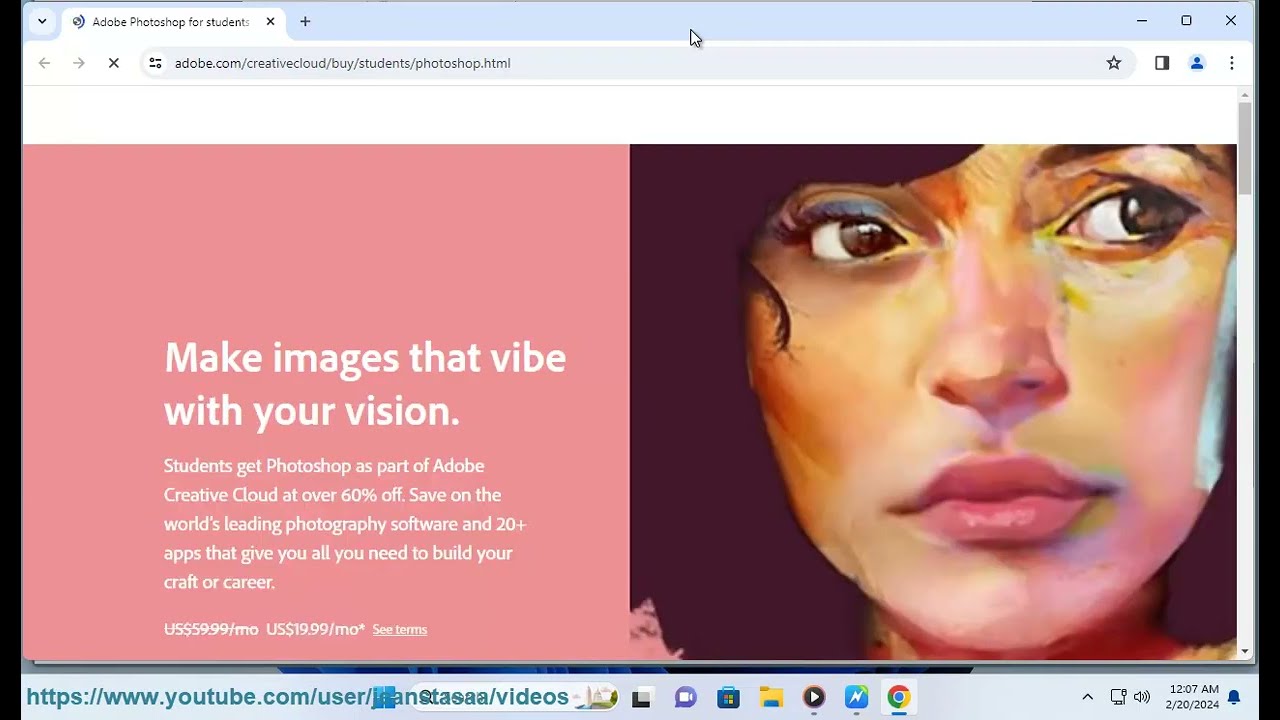
Task: Open the media player taskbar icon
Action: coord(814,698)
